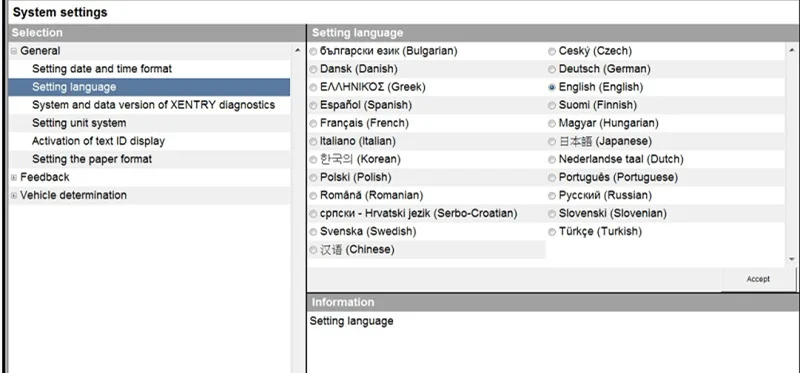The image size is (800, 373).
Task: Choose the Korean language radio button
Action: [x=313, y=160]
